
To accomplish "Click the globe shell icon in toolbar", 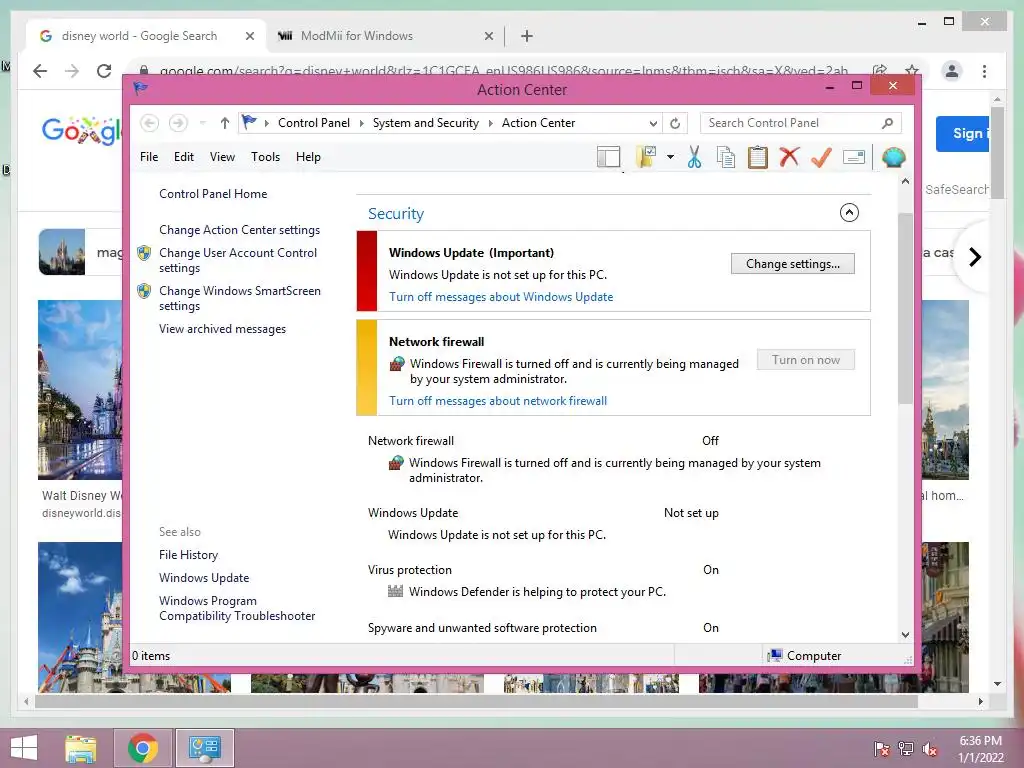I will point(893,157).
